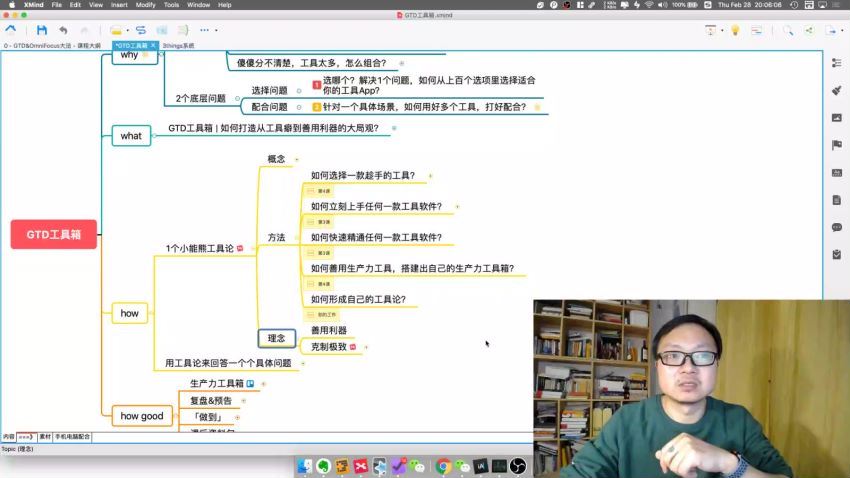Click the date and time in menu bar
Image resolution: width=850 pixels, height=478 pixels.
coord(750,5)
